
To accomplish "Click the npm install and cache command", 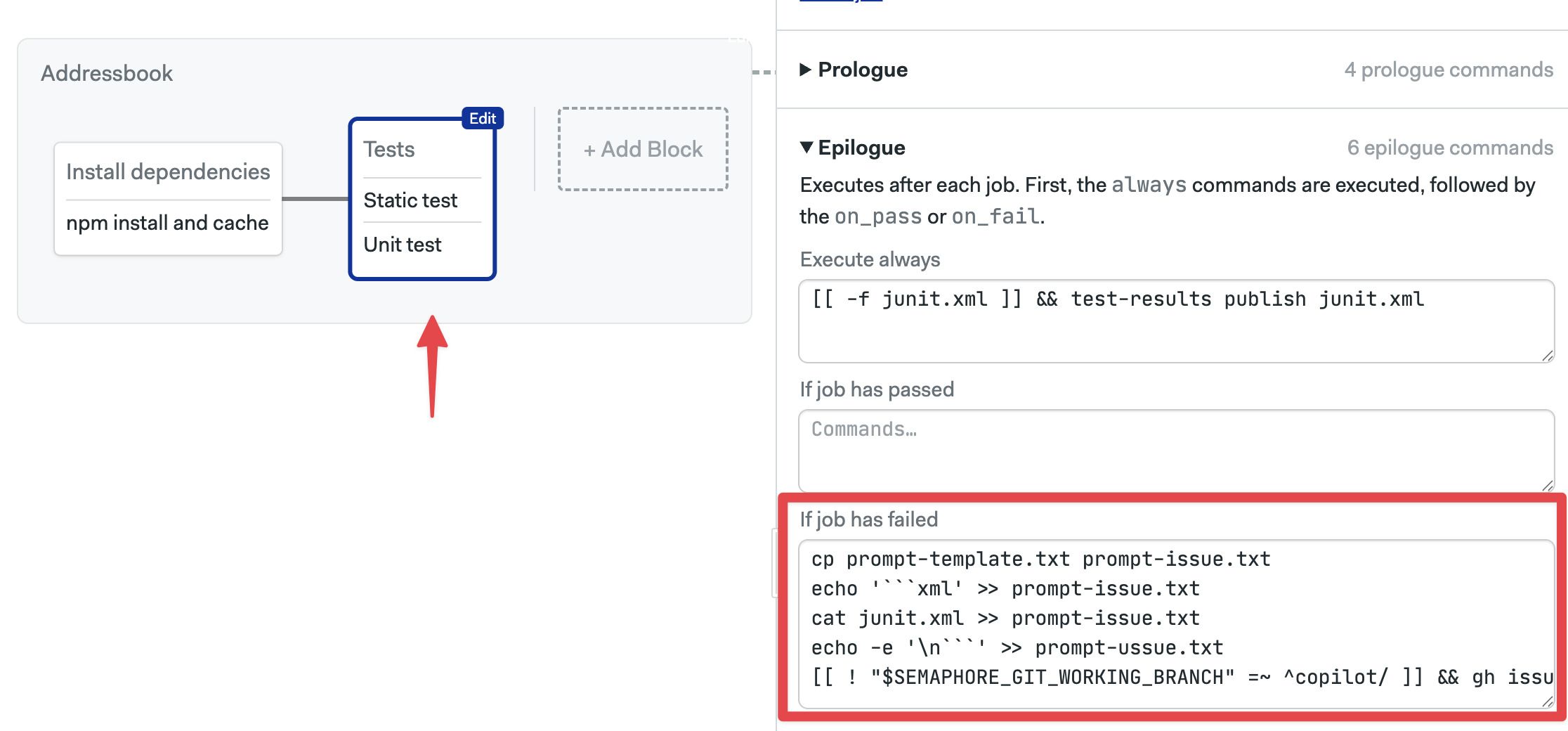I will click(x=166, y=223).
